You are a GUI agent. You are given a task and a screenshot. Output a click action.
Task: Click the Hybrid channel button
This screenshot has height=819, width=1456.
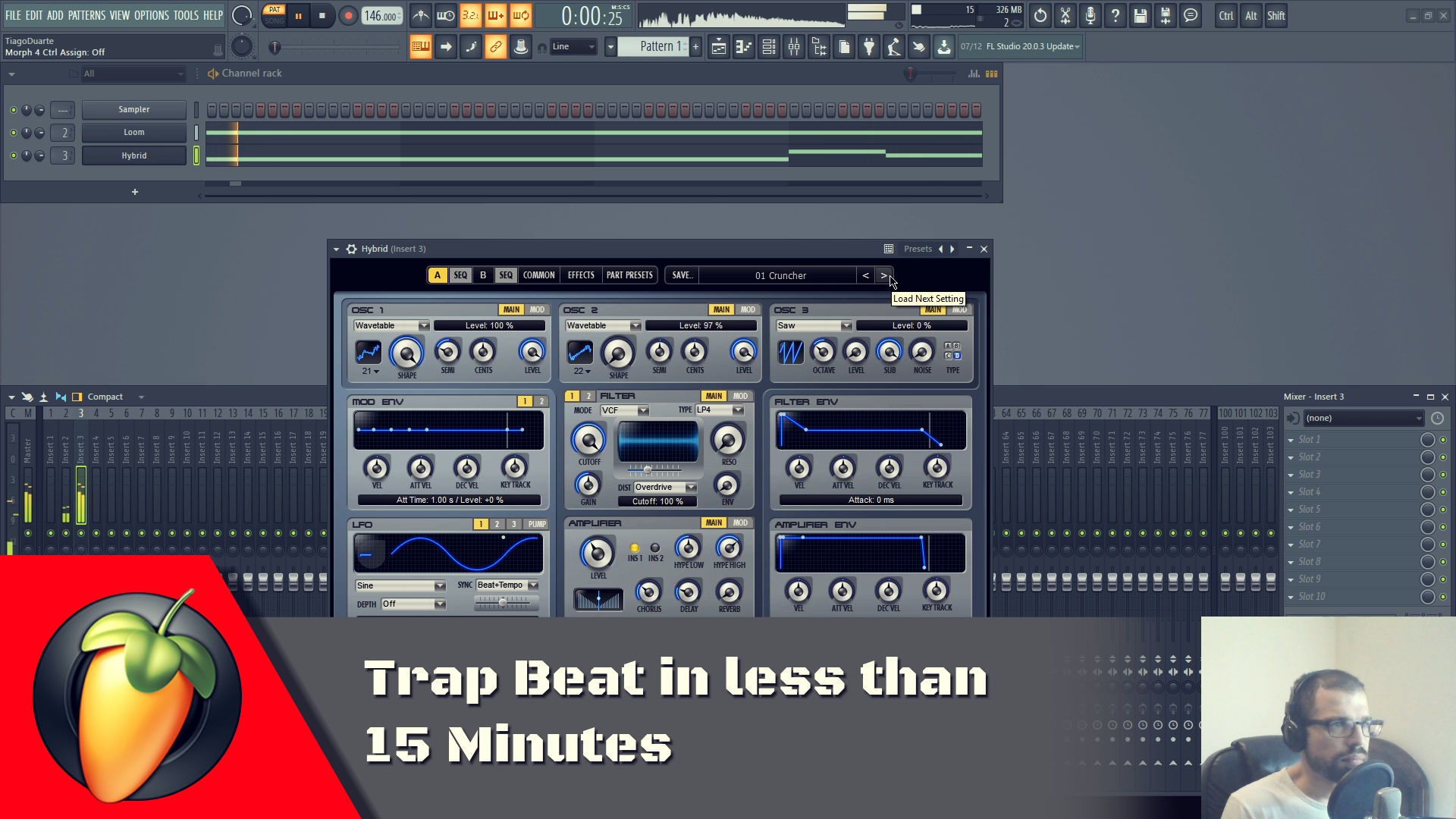pyautogui.click(x=134, y=155)
